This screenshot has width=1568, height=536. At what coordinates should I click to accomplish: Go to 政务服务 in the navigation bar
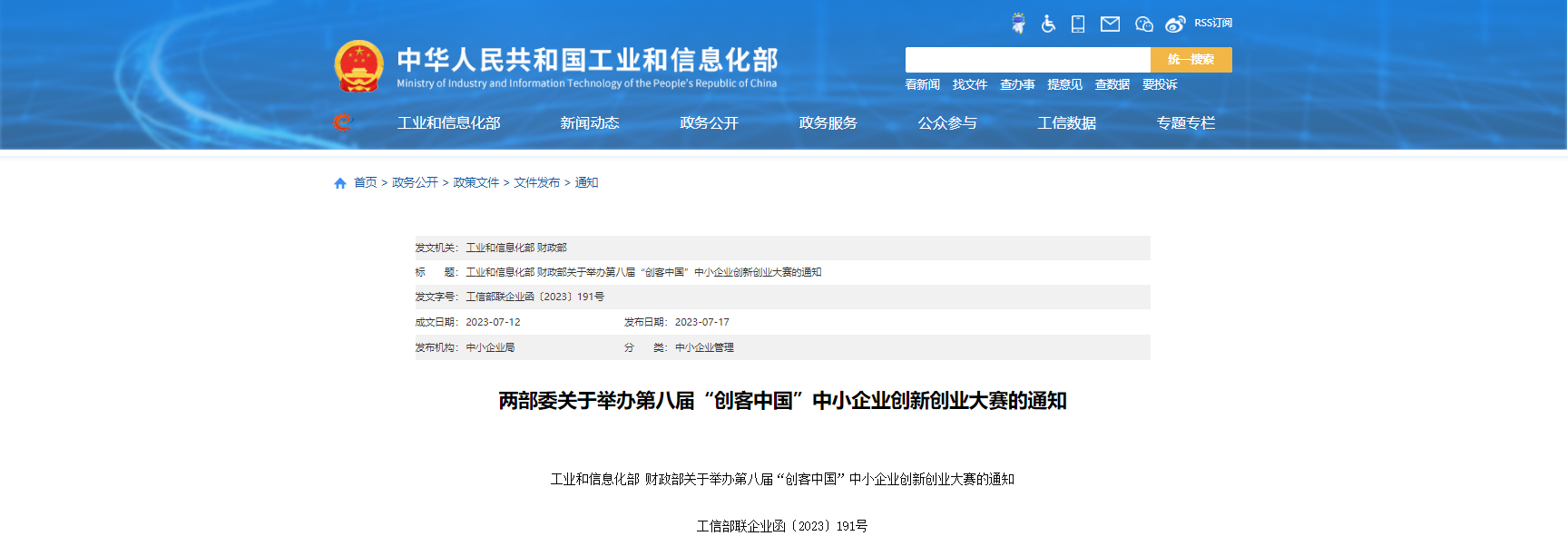coord(828,122)
